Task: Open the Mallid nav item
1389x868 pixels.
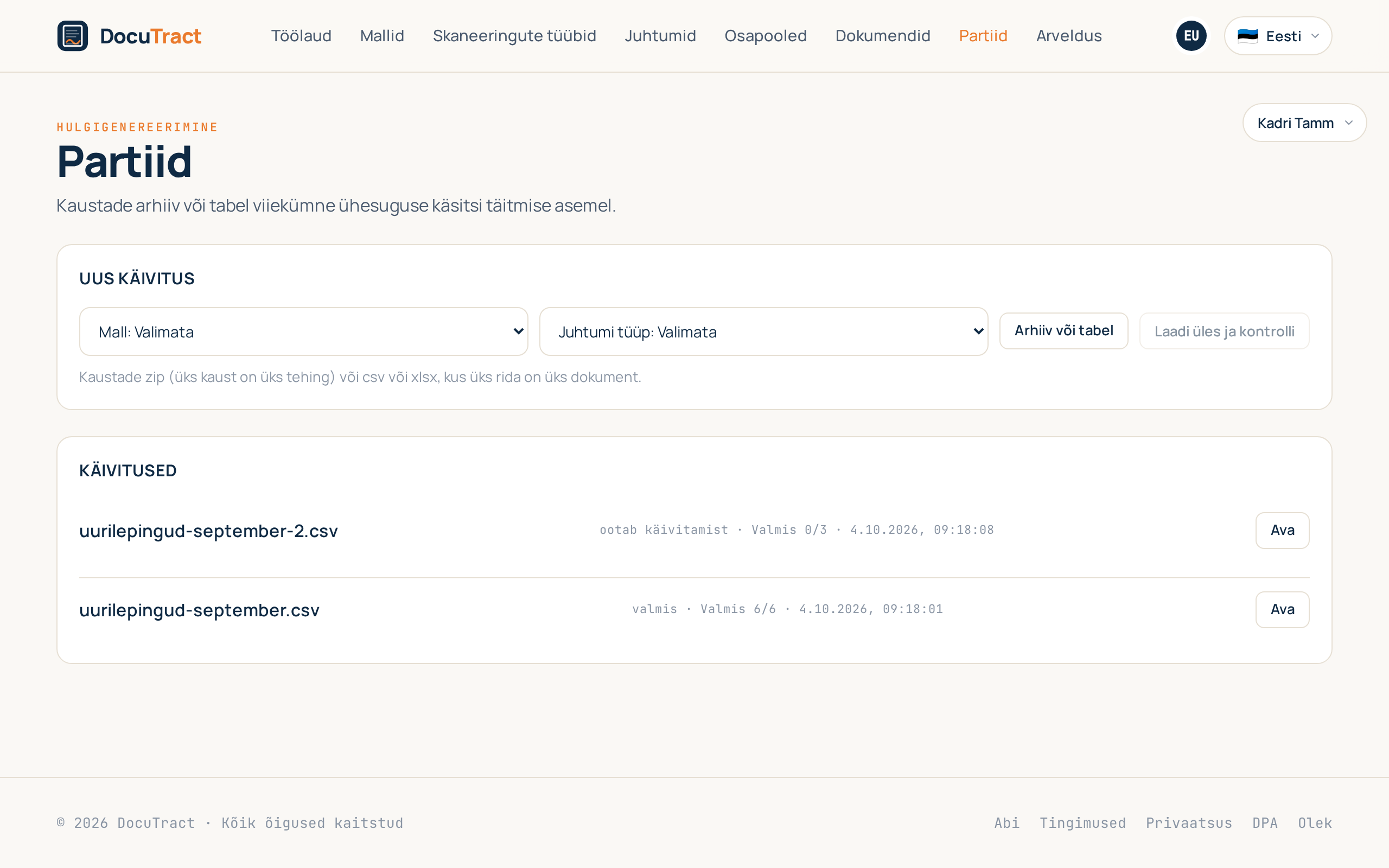Action: tap(383, 36)
